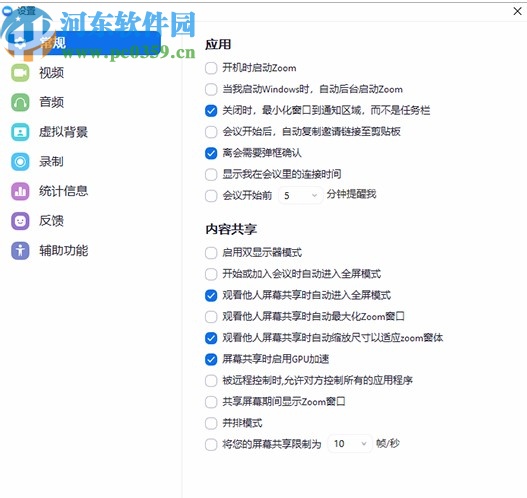This screenshot has width=527, height=498.
Task: Uncheck 离会需要弹框确认 option
Action: [x=211, y=153]
